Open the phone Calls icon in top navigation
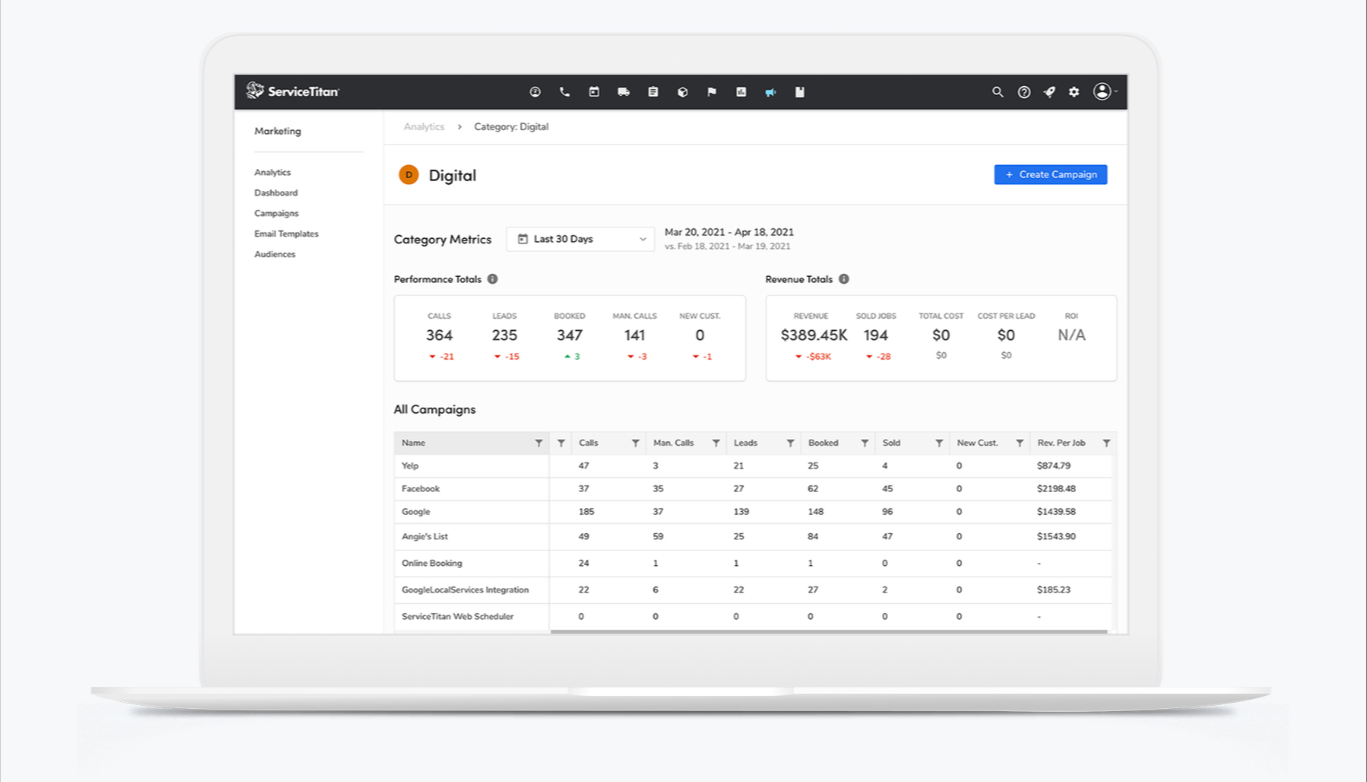 [564, 91]
